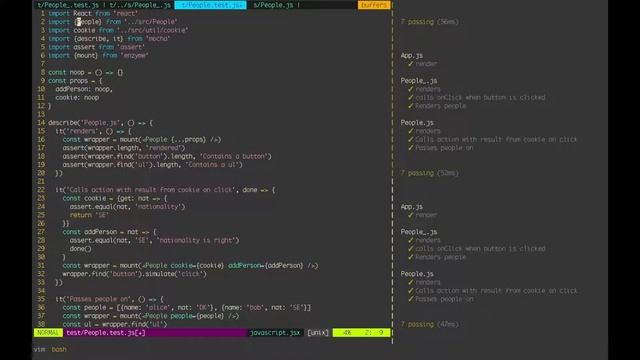Click the "describe('People.js', () => {" line

click(x=100, y=123)
